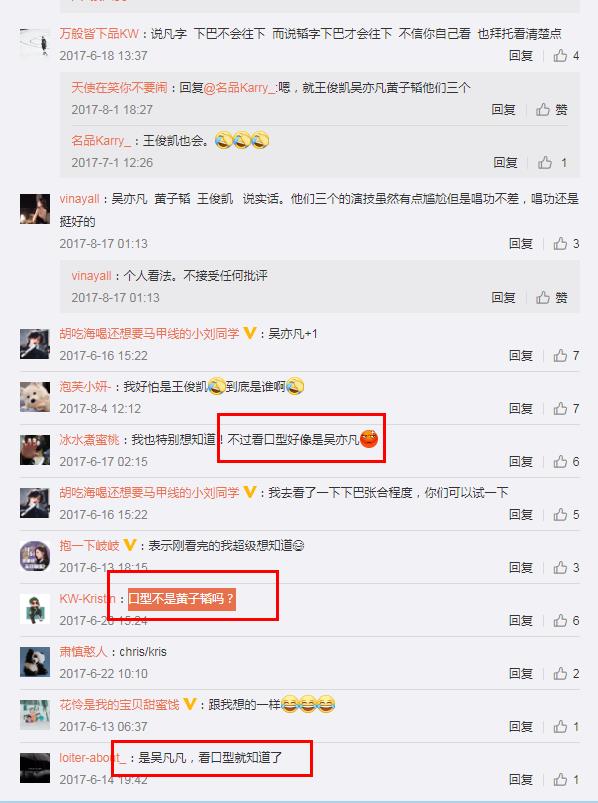
Task: Like vinayall's reply 个人看法
Action: click(x=552, y=298)
